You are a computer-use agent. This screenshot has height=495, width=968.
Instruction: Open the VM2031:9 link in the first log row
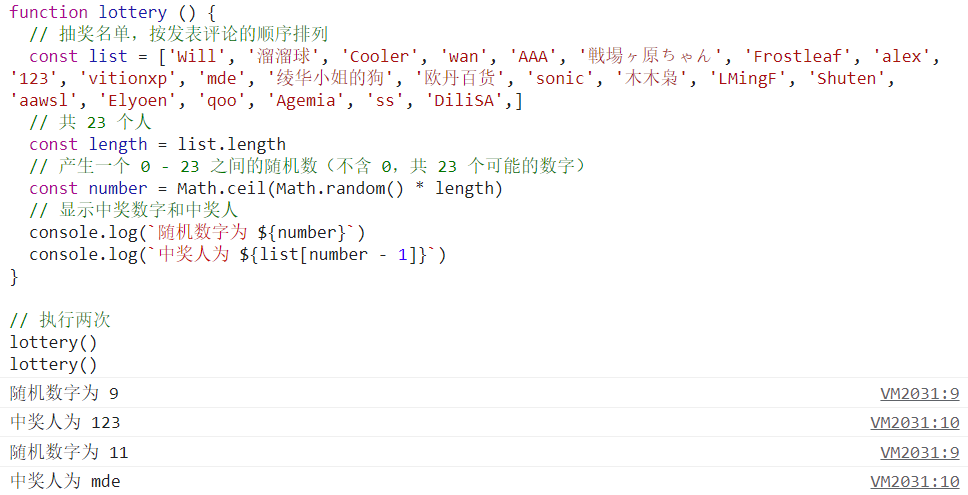[920, 394]
